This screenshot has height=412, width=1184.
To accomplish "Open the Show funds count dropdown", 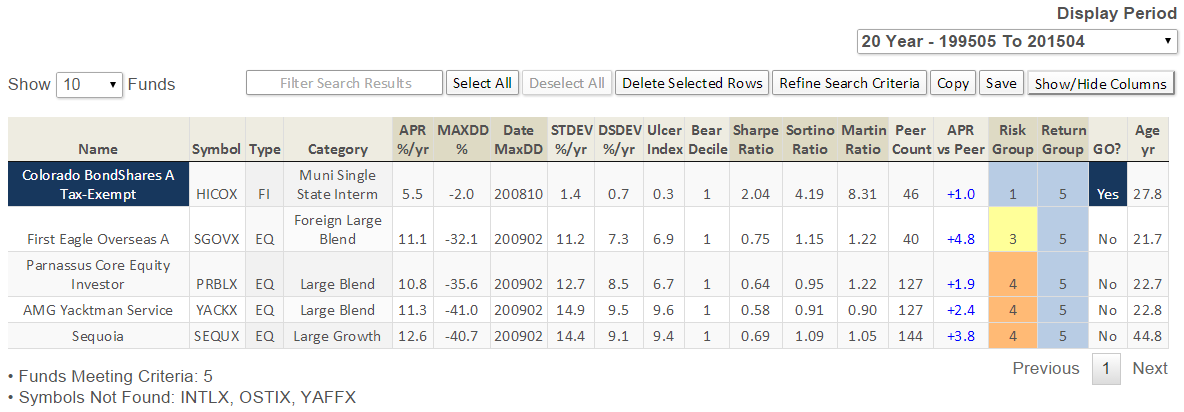I will pyautogui.click(x=89, y=84).
